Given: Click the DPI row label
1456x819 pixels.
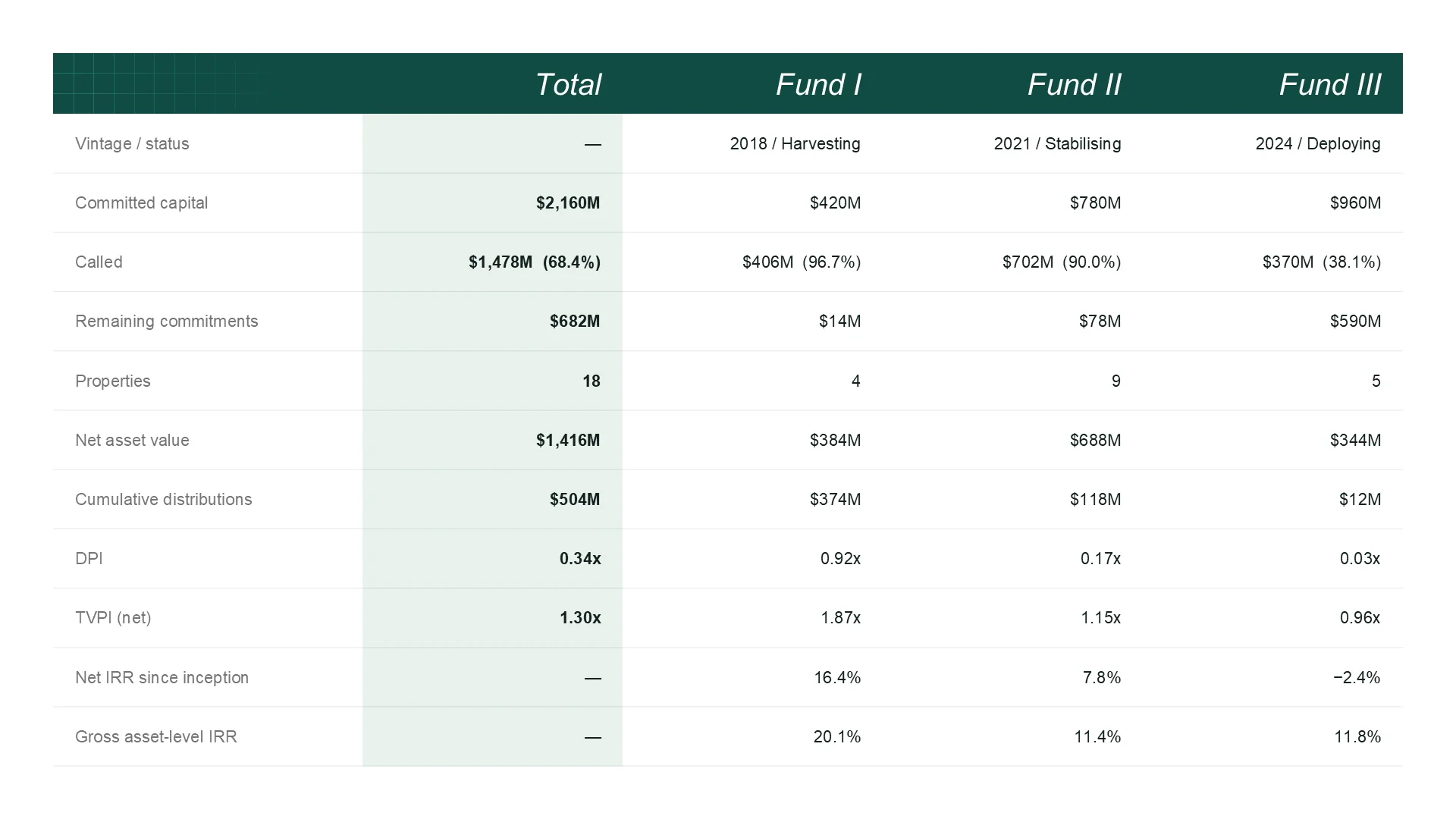Looking at the screenshot, I should (89, 559).
